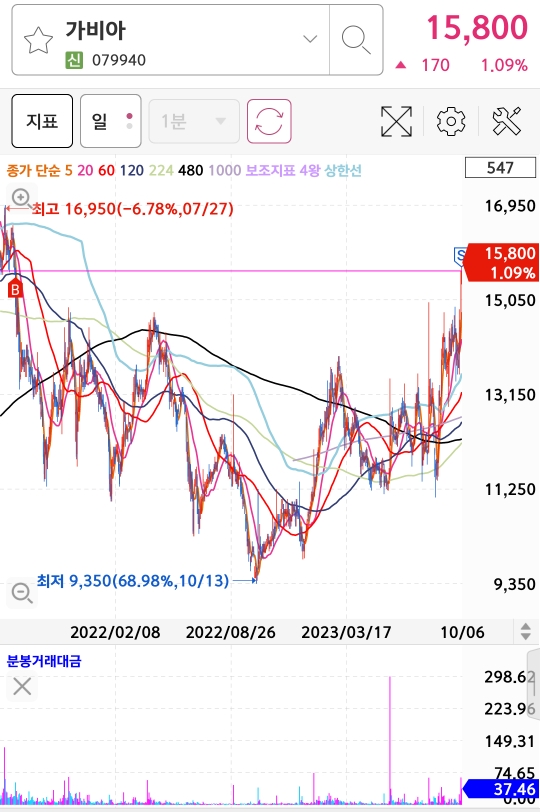The width and height of the screenshot is (540, 812).
Task: Click the 보조지표 legend label
Action: pyautogui.click(x=270, y=170)
